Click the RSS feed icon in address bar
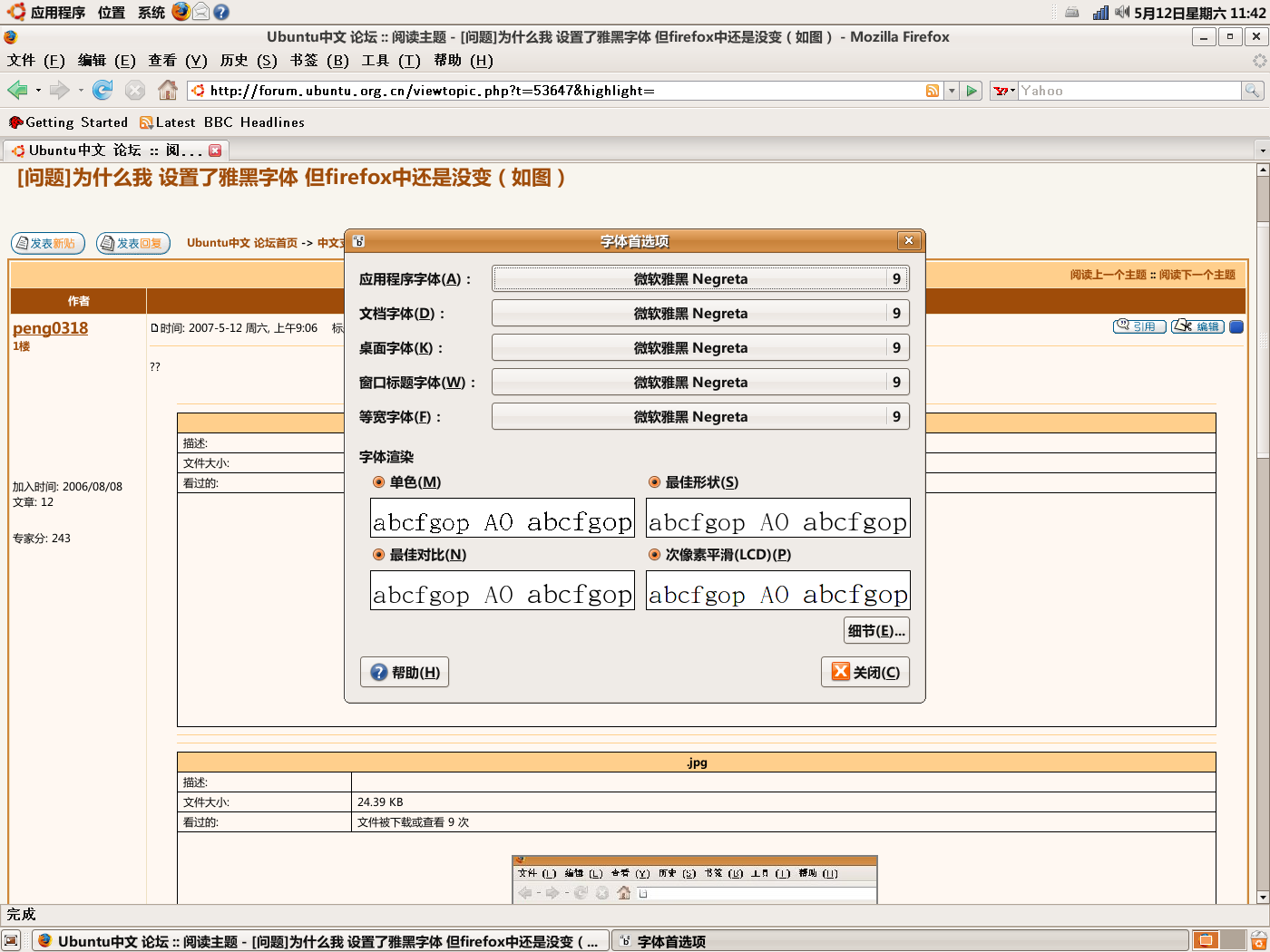This screenshot has height=952, width=1270. [x=933, y=91]
